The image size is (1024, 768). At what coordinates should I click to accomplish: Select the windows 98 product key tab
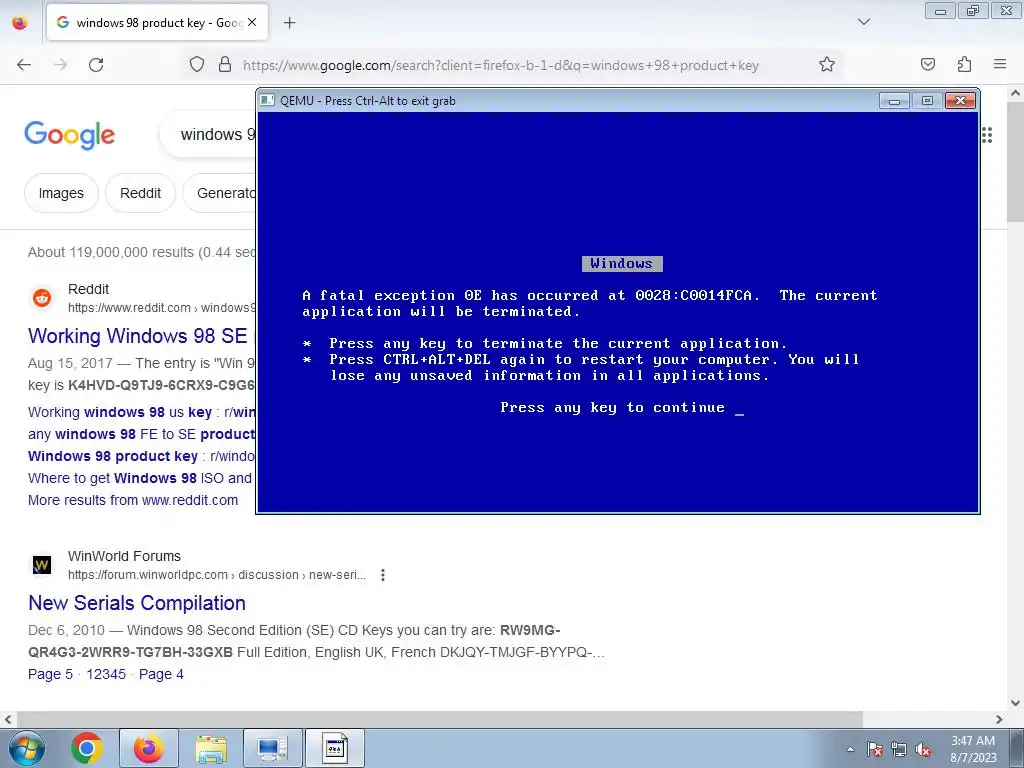pos(157,22)
